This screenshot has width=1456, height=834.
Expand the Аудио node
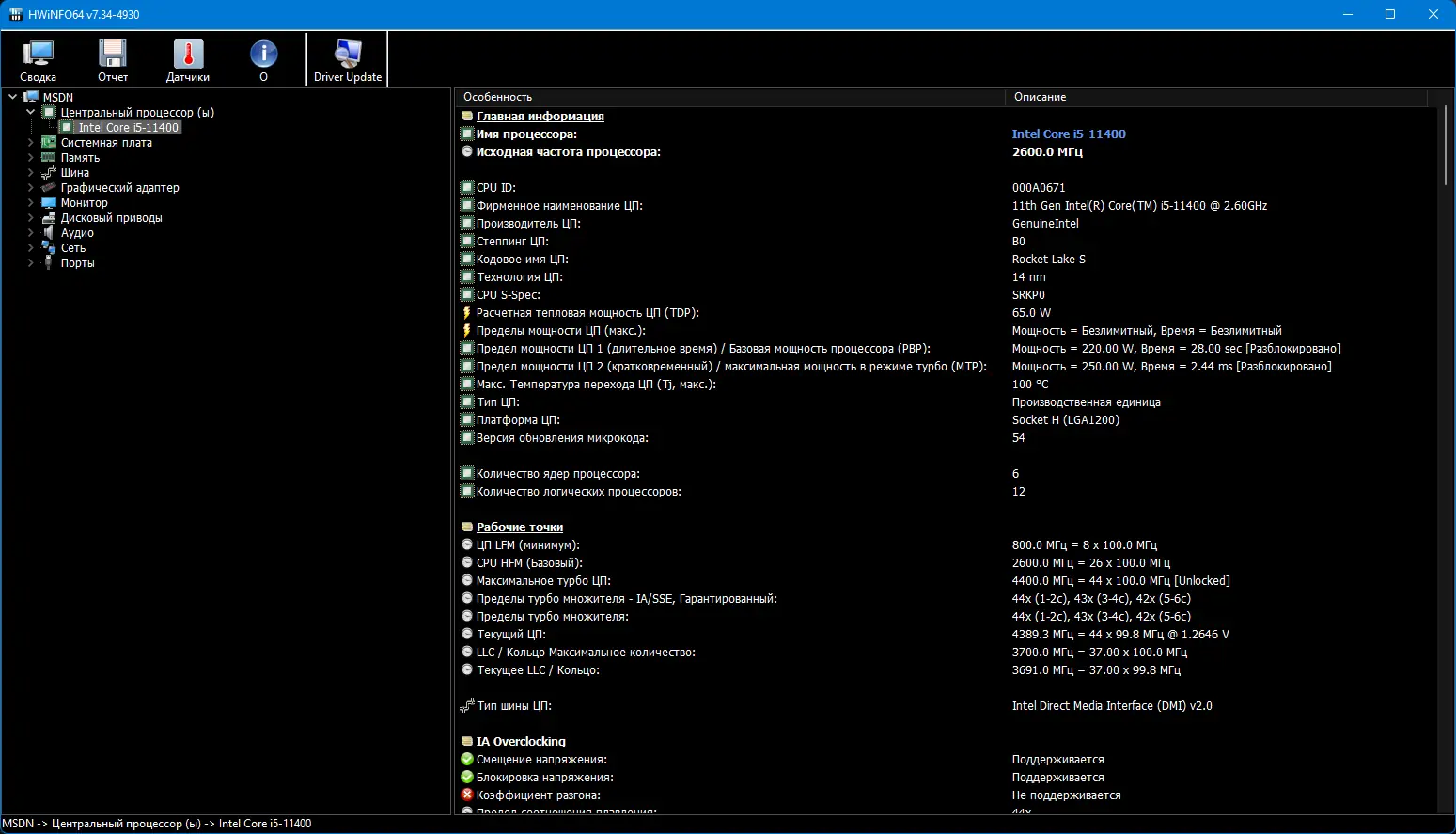30,232
